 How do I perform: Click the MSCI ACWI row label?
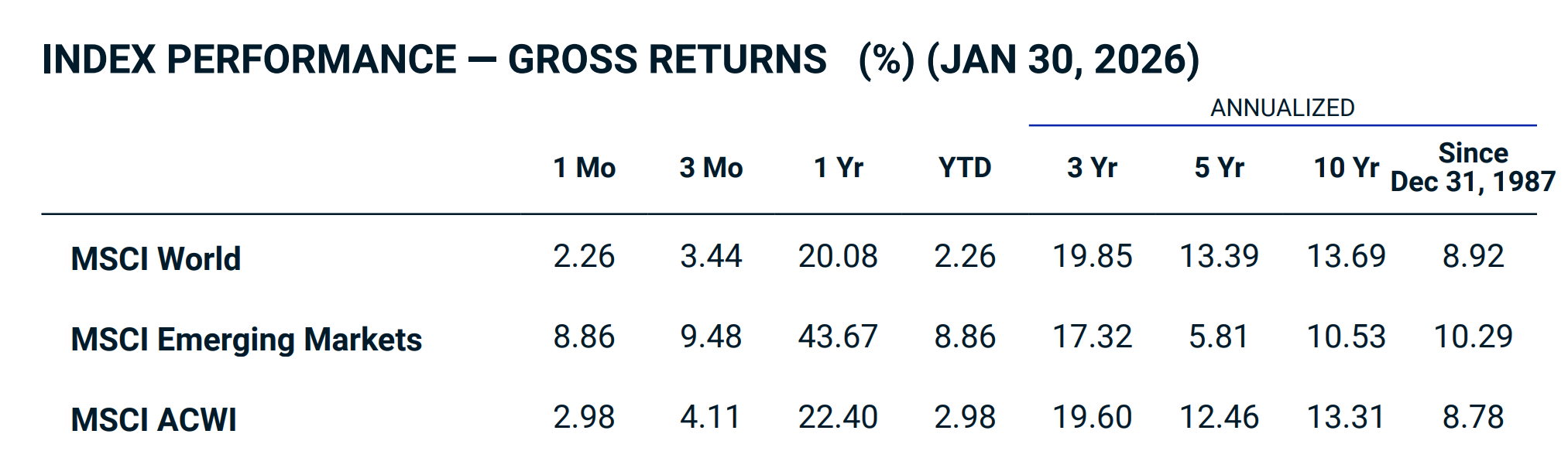click(x=153, y=419)
